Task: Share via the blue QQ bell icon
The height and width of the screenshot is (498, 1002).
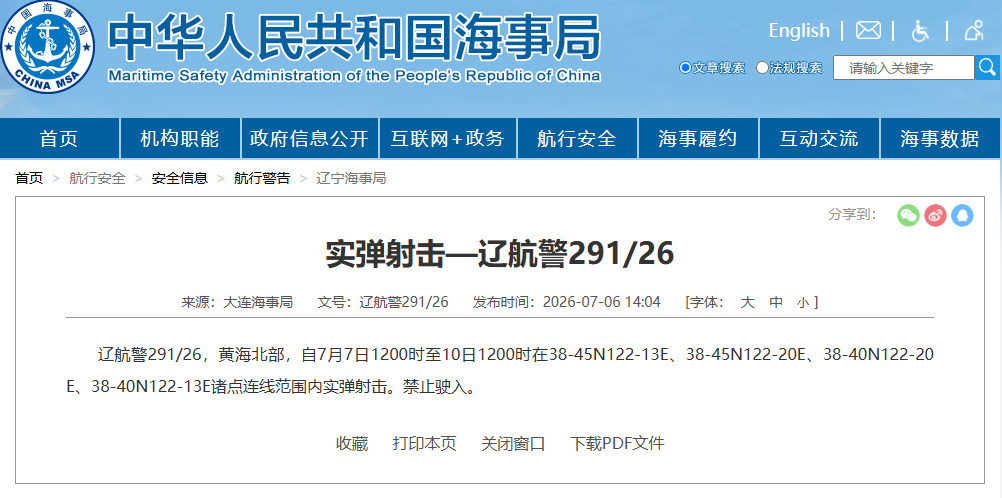Action: pyautogui.click(x=962, y=215)
